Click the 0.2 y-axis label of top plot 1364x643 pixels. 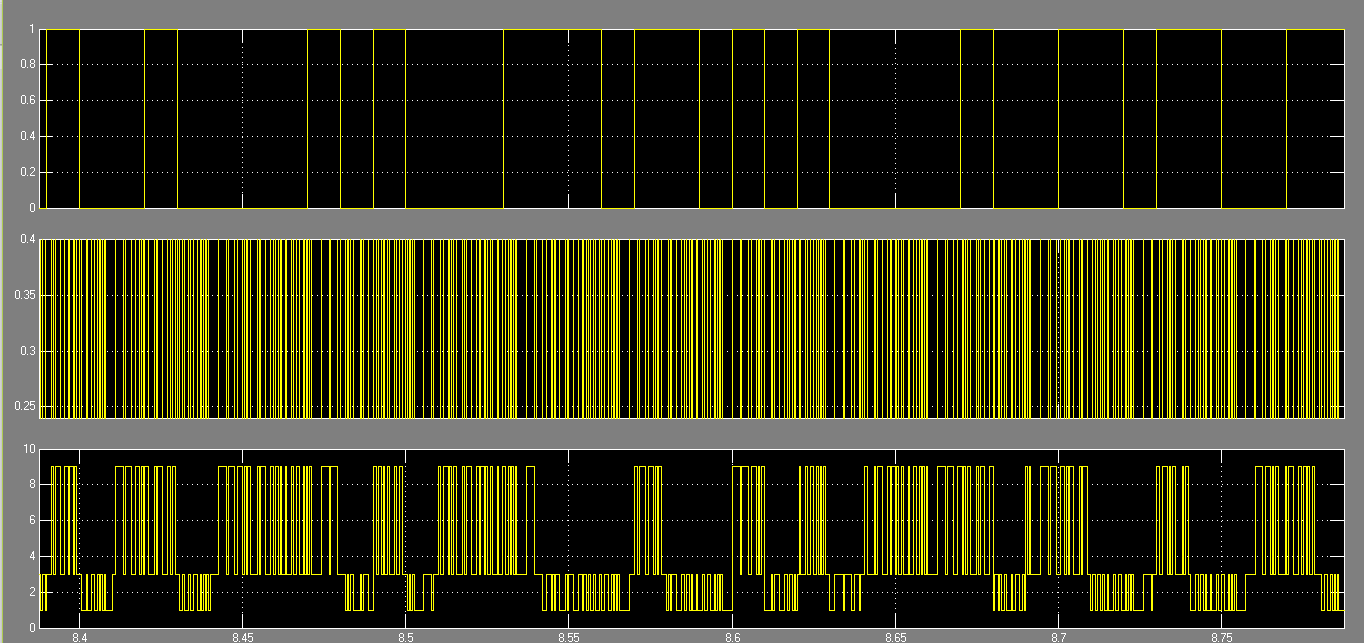(x=28, y=173)
